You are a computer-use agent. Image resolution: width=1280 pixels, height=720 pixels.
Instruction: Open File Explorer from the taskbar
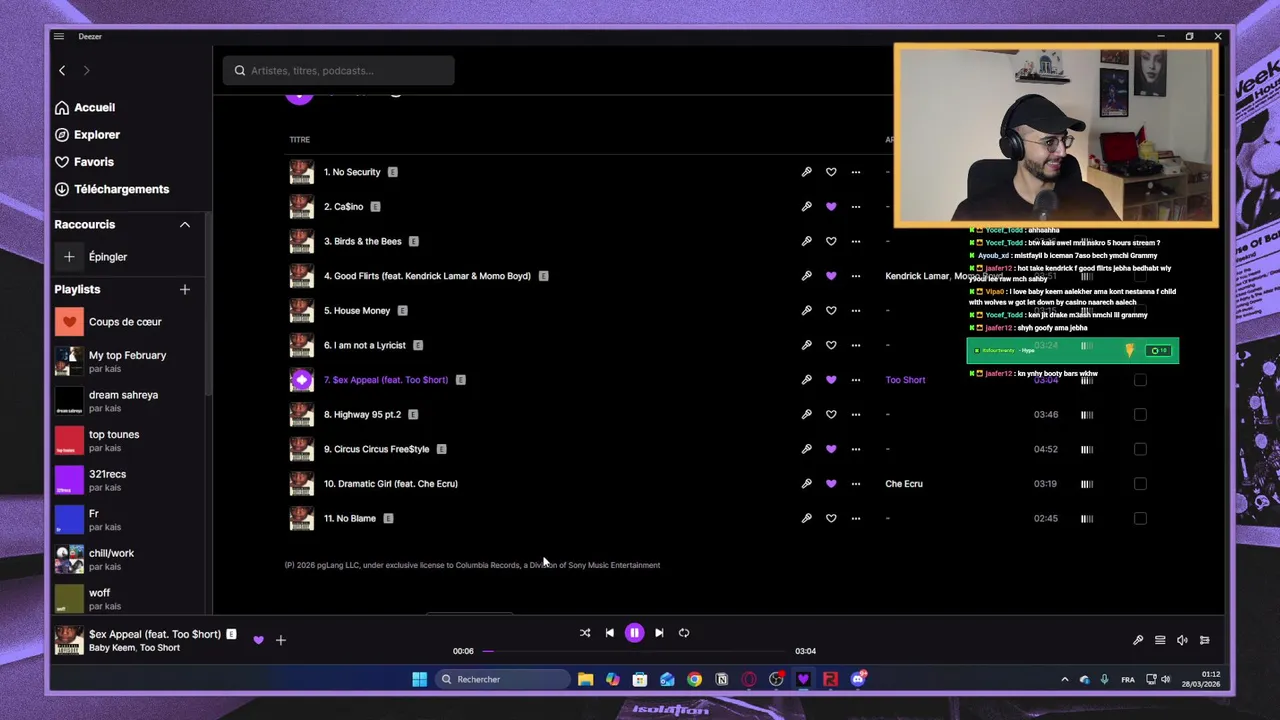click(x=586, y=679)
